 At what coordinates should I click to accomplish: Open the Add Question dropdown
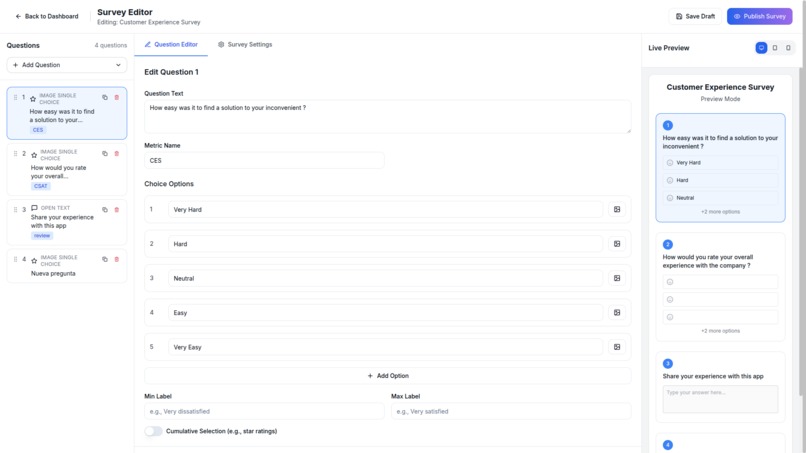(x=67, y=65)
